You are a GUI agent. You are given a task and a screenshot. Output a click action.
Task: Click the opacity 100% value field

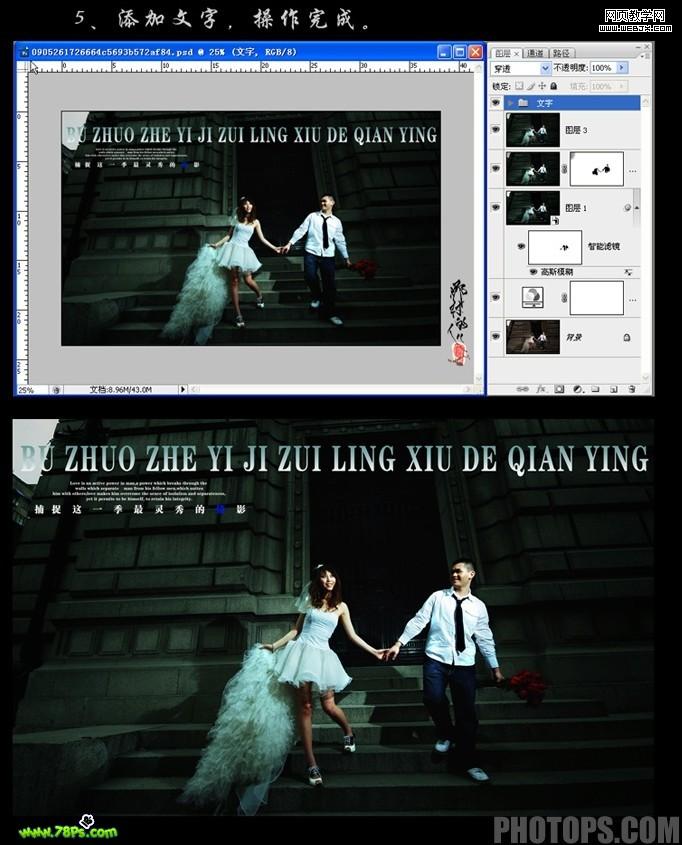603,68
